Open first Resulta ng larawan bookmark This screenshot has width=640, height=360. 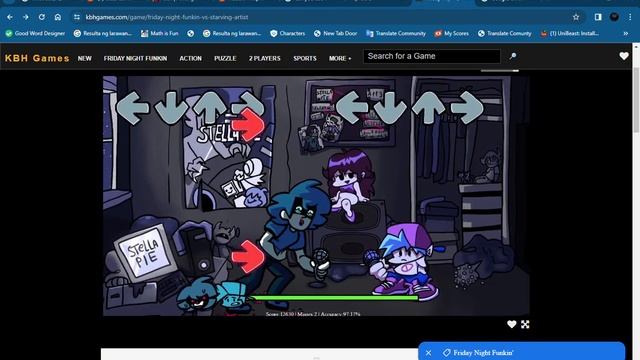point(103,33)
